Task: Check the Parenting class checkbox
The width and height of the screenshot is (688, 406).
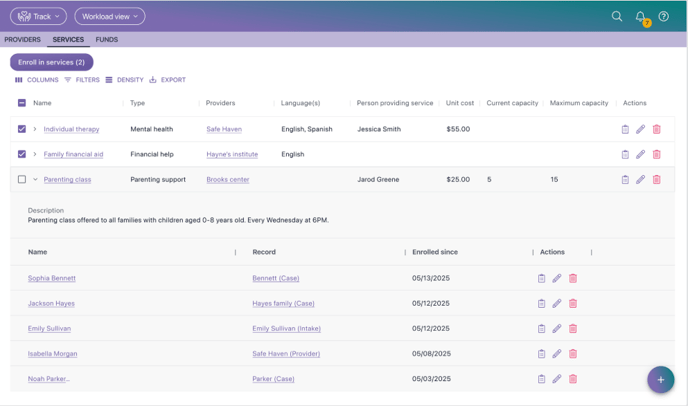Action: pyautogui.click(x=22, y=180)
